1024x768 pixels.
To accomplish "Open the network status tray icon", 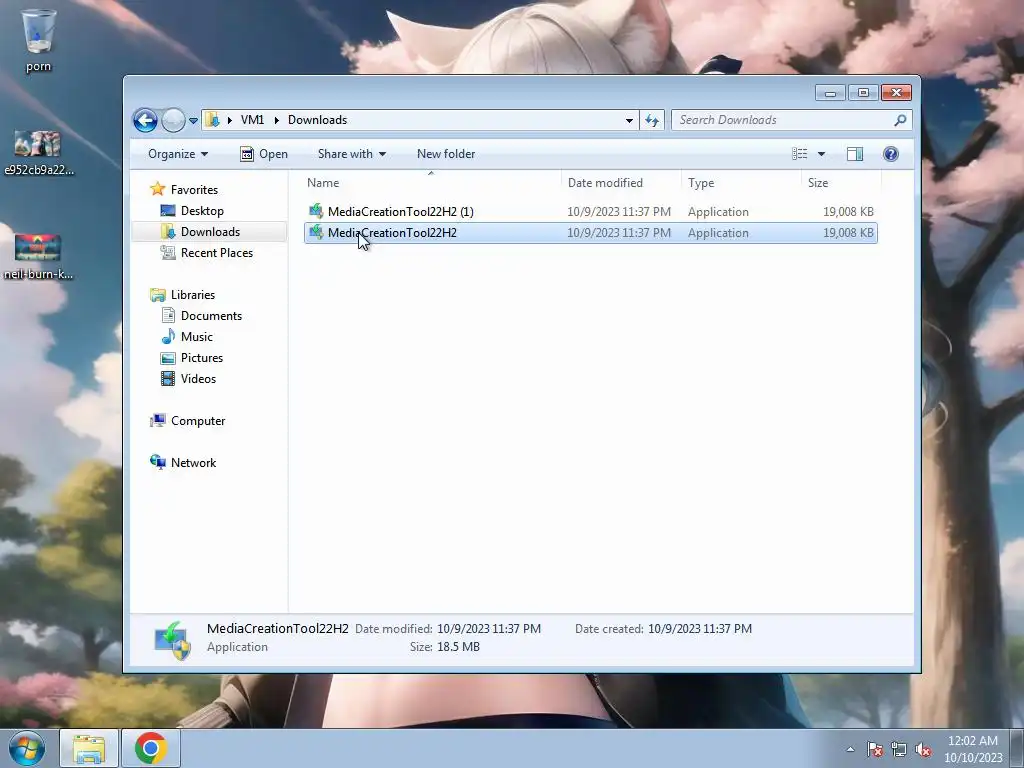I will point(899,749).
